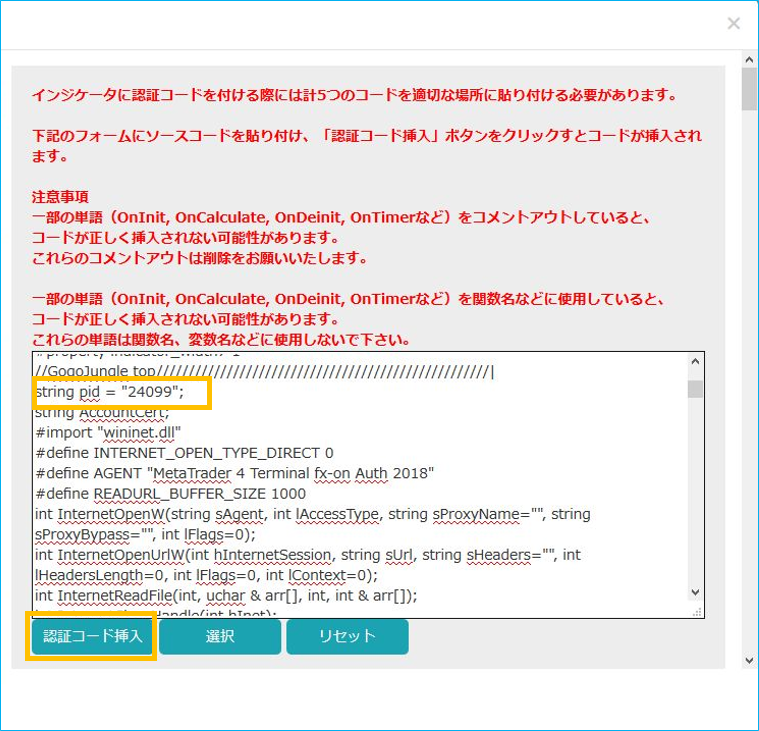This screenshot has height=731, width=759.
Task: Click the line これらのコメントアウトは削除をお願いいたします
Action: tap(199, 258)
